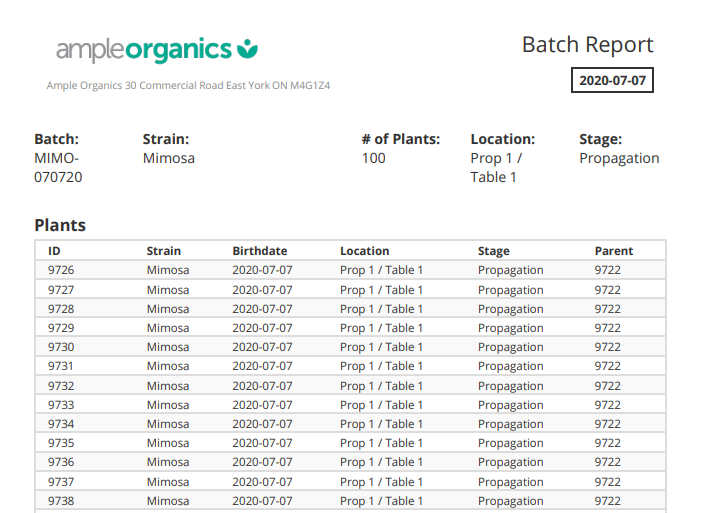
Task: Click the company address line under the logo
Action: (188, 86)
